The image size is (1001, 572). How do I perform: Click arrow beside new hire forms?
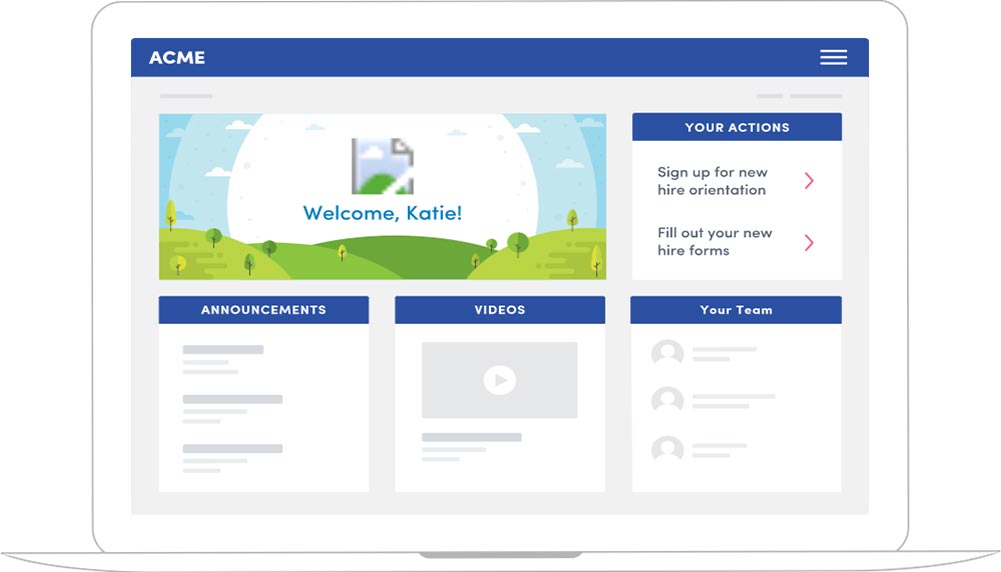tap(809, 243)
